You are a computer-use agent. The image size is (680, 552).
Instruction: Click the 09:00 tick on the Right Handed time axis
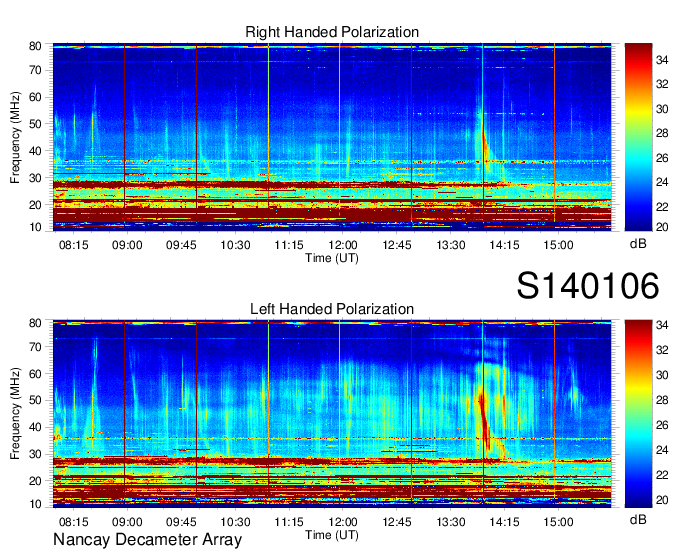point(127,245)
